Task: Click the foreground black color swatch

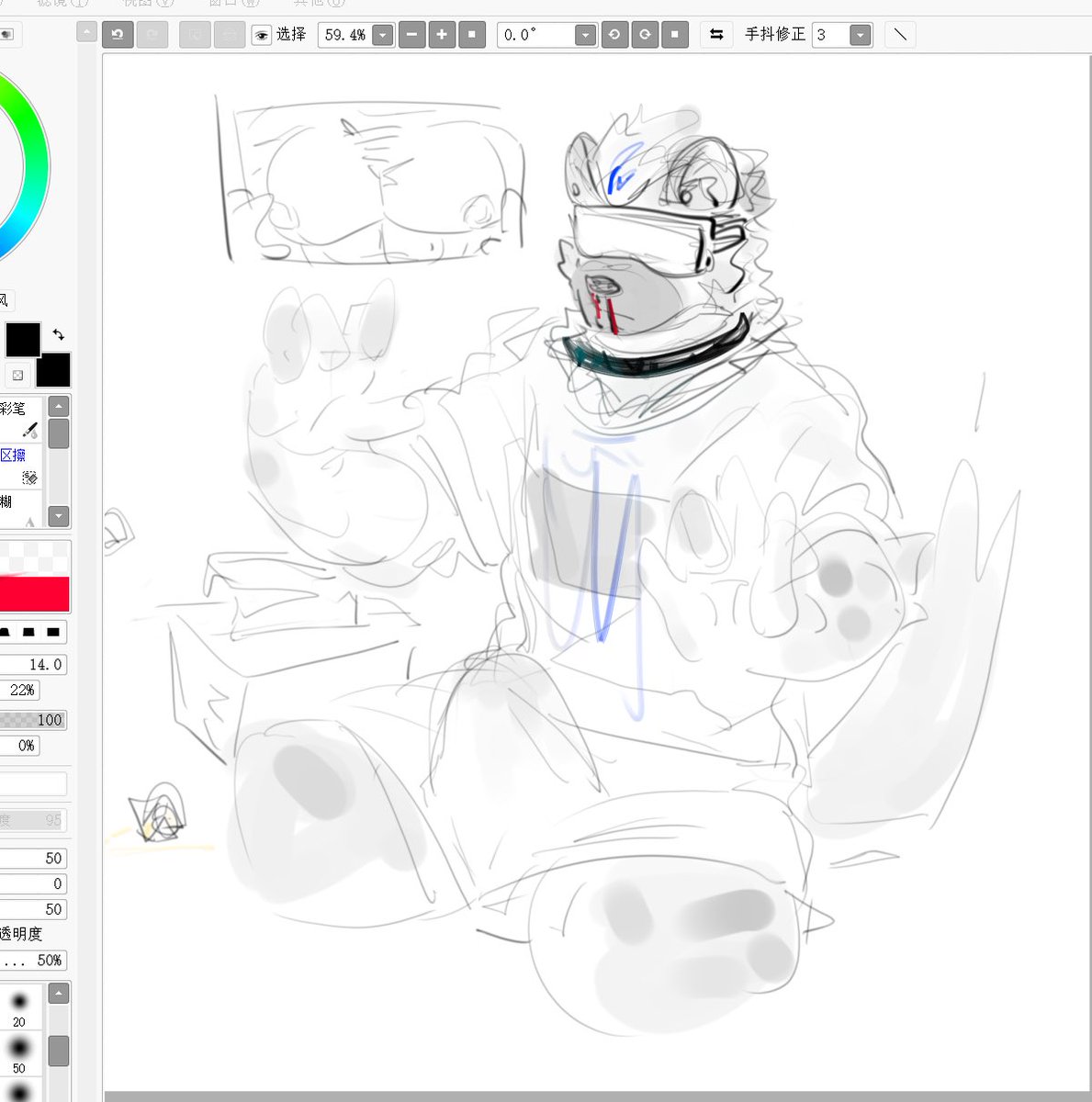Action: click(x=23, y=340)
